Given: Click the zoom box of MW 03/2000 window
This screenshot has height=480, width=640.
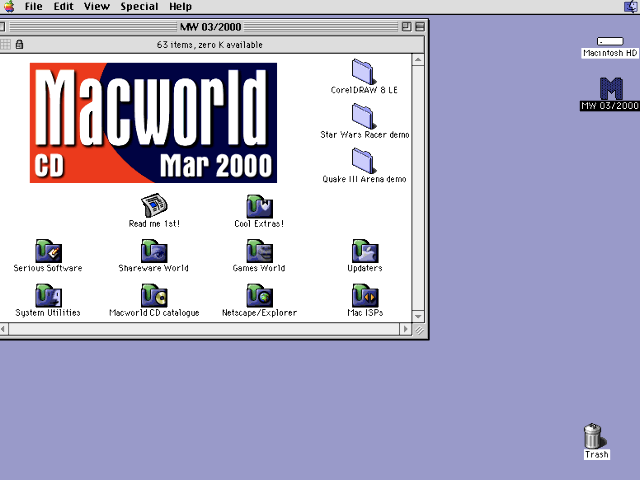Looking at the screenshot, I should tap(406, 27).
